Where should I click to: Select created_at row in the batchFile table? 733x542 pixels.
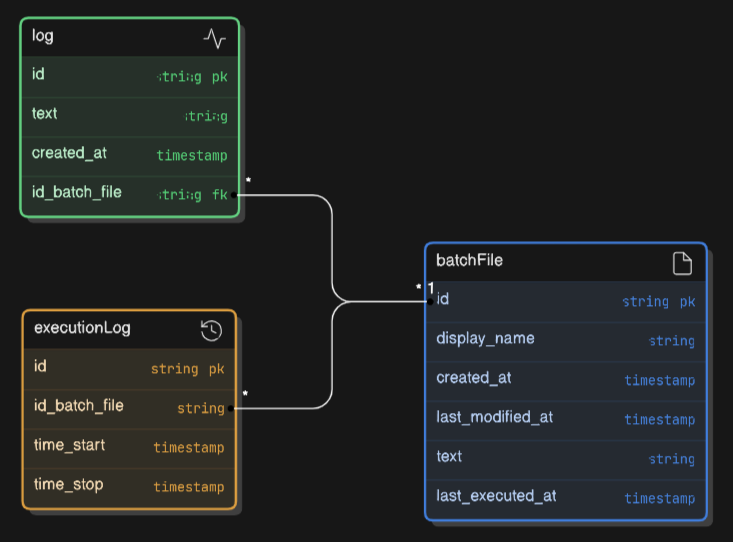(x=565, y=379)
